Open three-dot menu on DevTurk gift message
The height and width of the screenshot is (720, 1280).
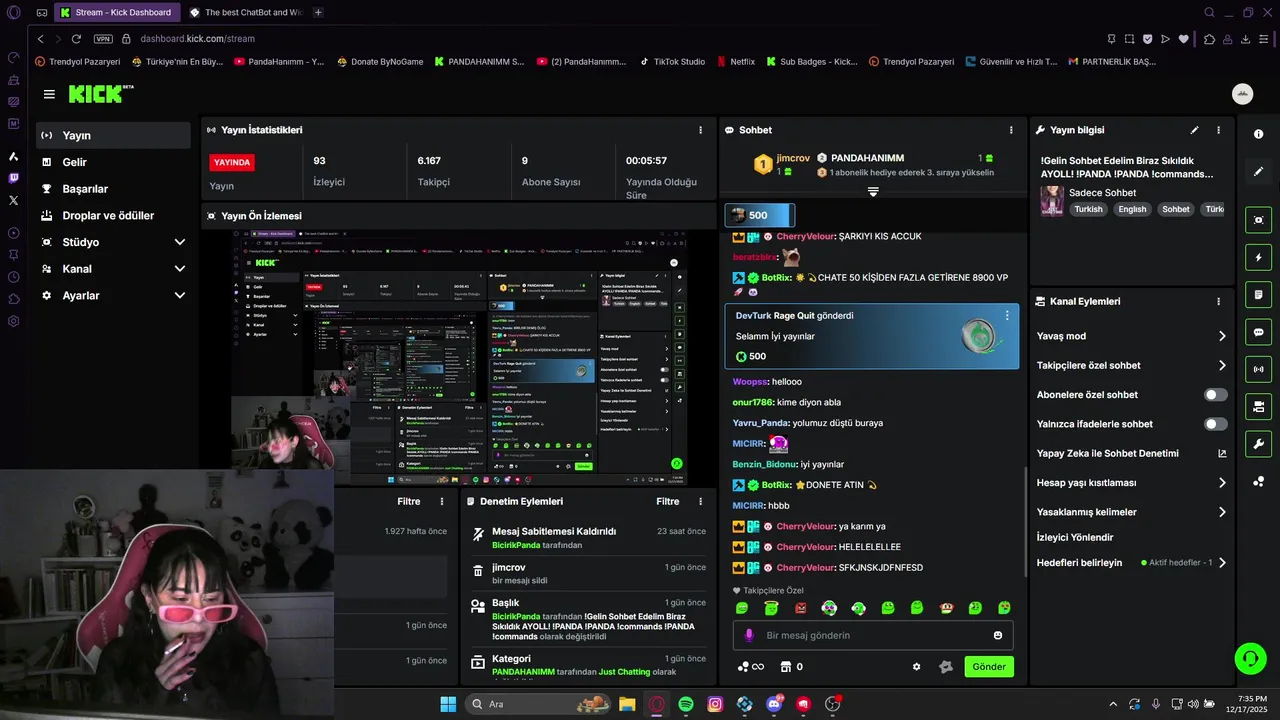click(1007, 315)
